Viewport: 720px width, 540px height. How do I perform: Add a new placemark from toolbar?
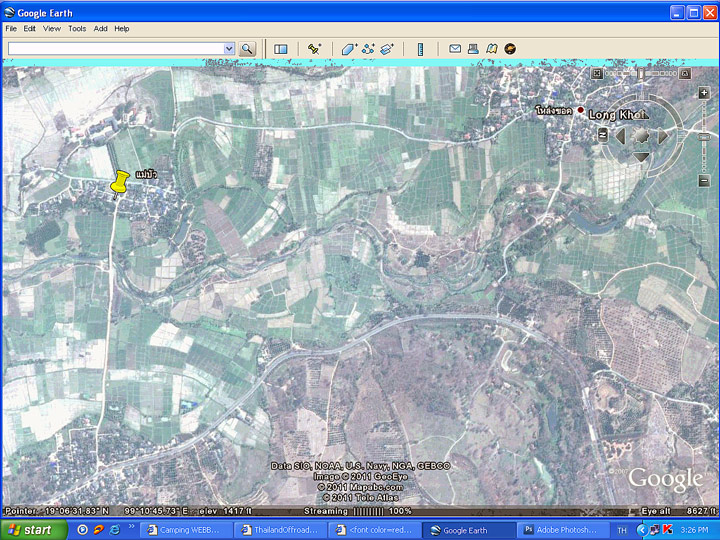click(314, 48)
